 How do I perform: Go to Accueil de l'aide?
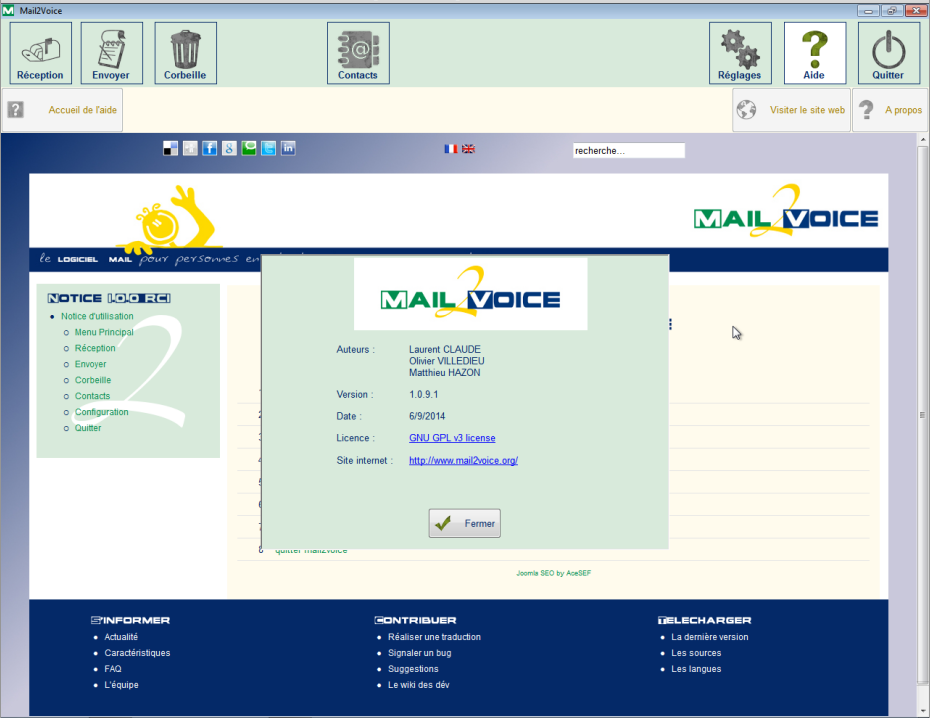click(62, 110)
